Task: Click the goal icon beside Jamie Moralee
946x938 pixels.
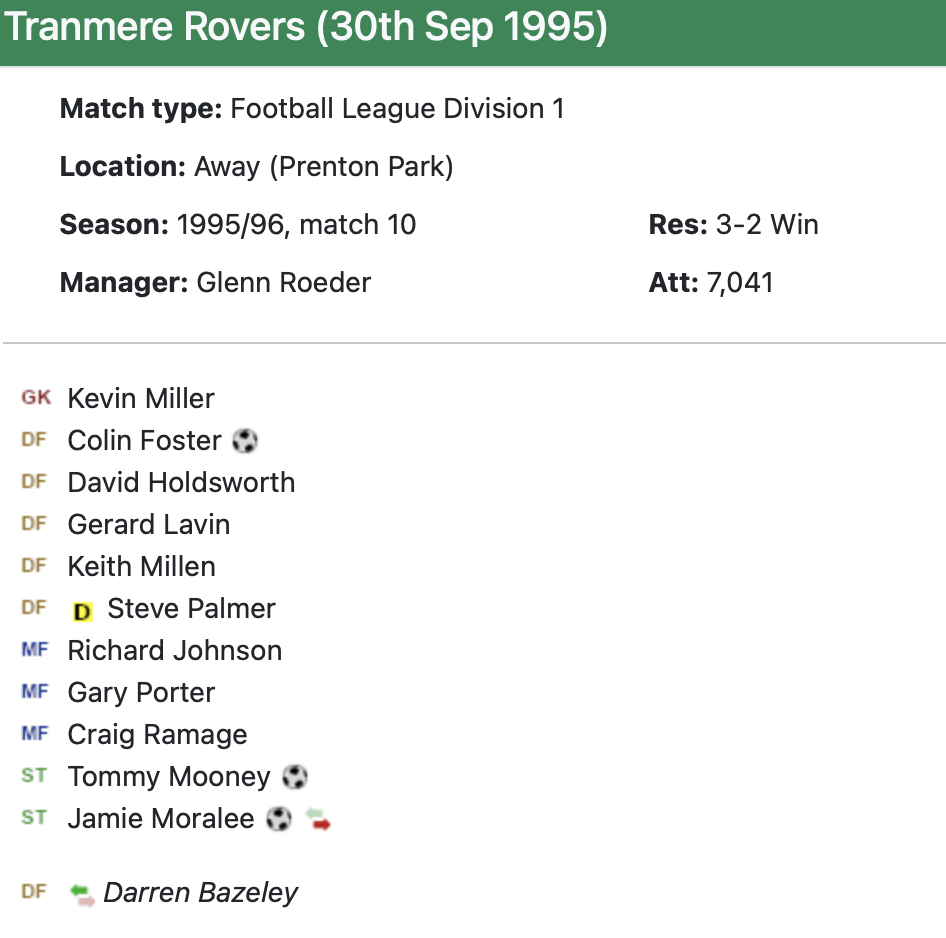Action: click(x=279, y=819)
